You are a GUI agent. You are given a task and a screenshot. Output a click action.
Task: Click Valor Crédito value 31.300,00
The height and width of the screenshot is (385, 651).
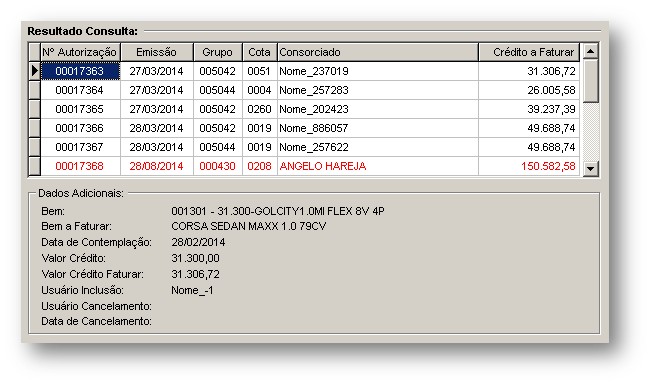(195, 258)
